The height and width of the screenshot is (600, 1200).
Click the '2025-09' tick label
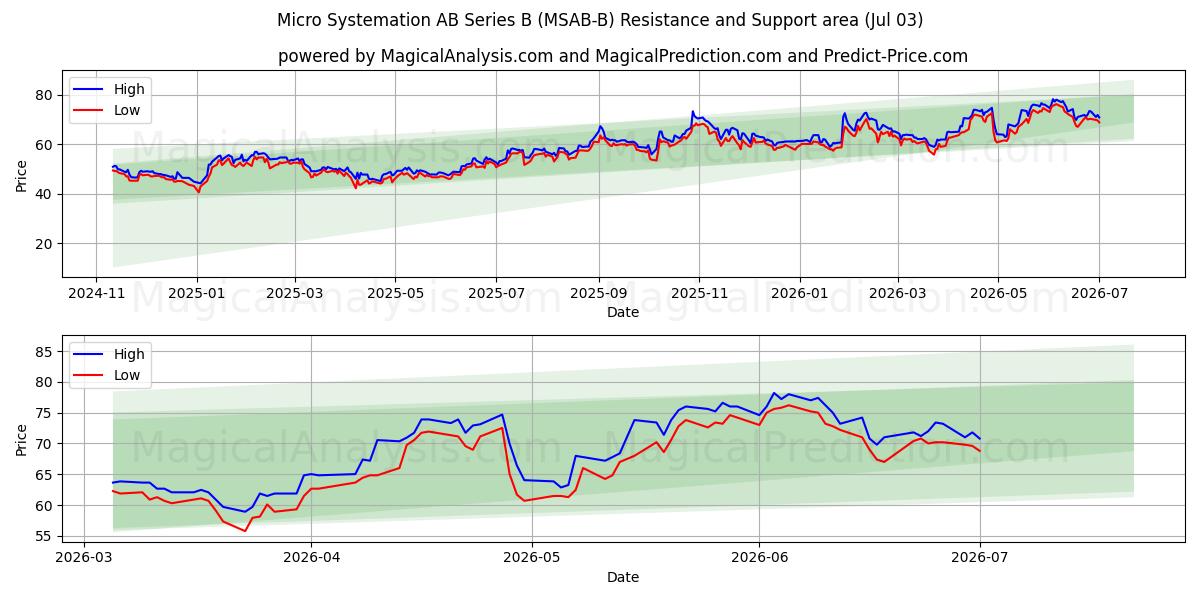point(599,294)
